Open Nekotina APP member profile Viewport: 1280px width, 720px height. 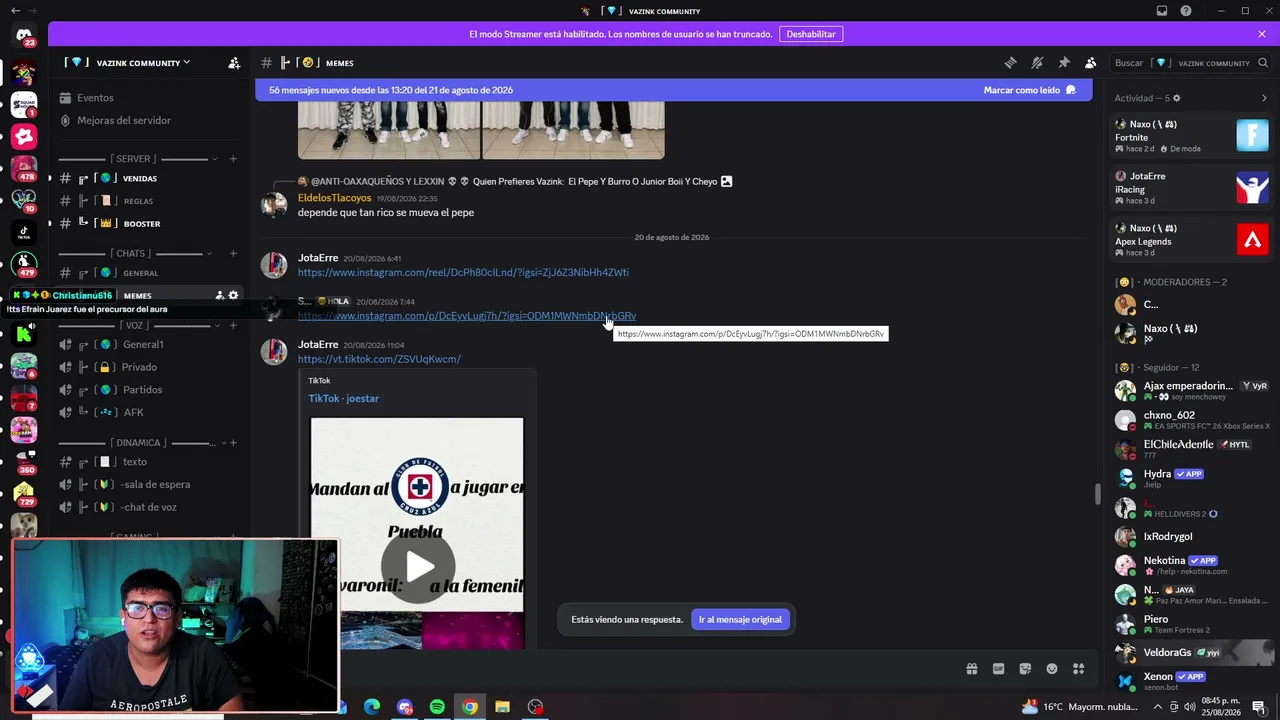point(1192,565)
